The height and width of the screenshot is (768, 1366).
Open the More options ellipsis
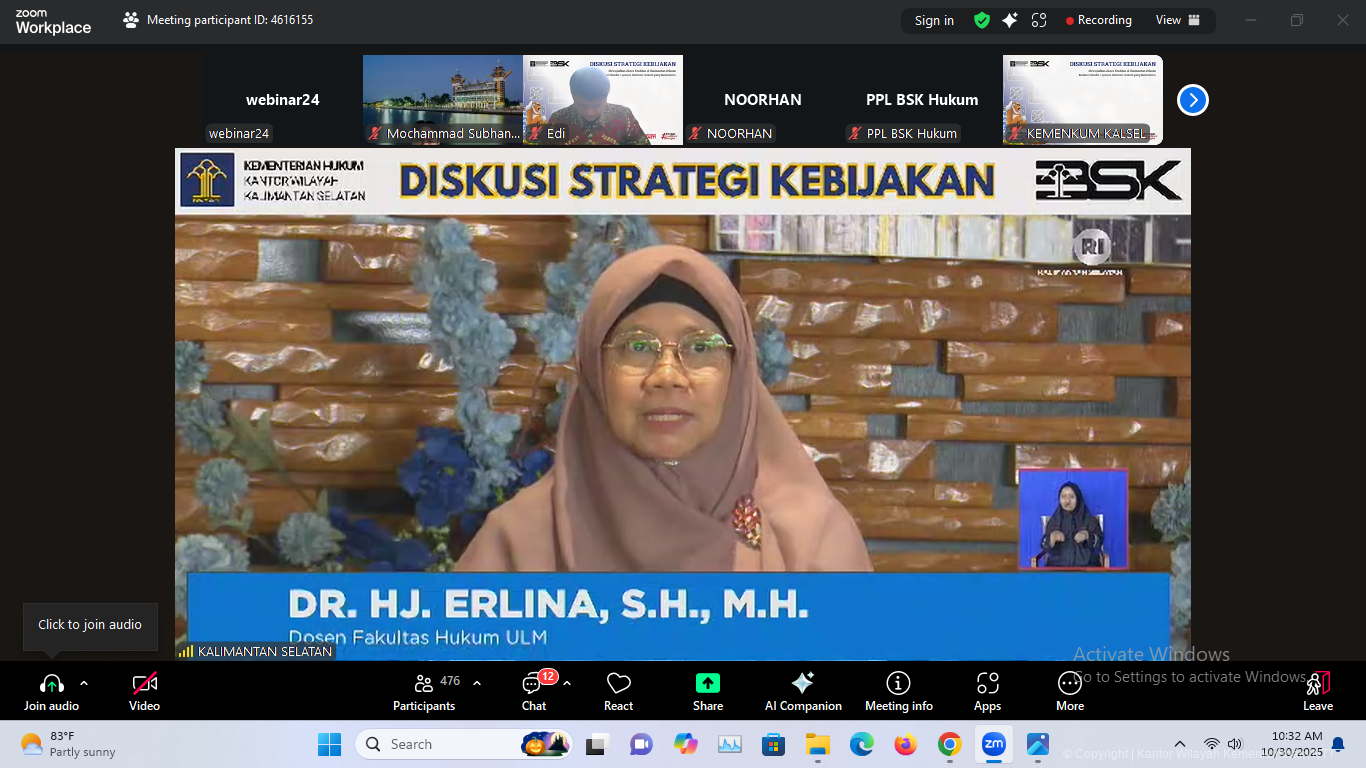click(x=1069, y=690)
